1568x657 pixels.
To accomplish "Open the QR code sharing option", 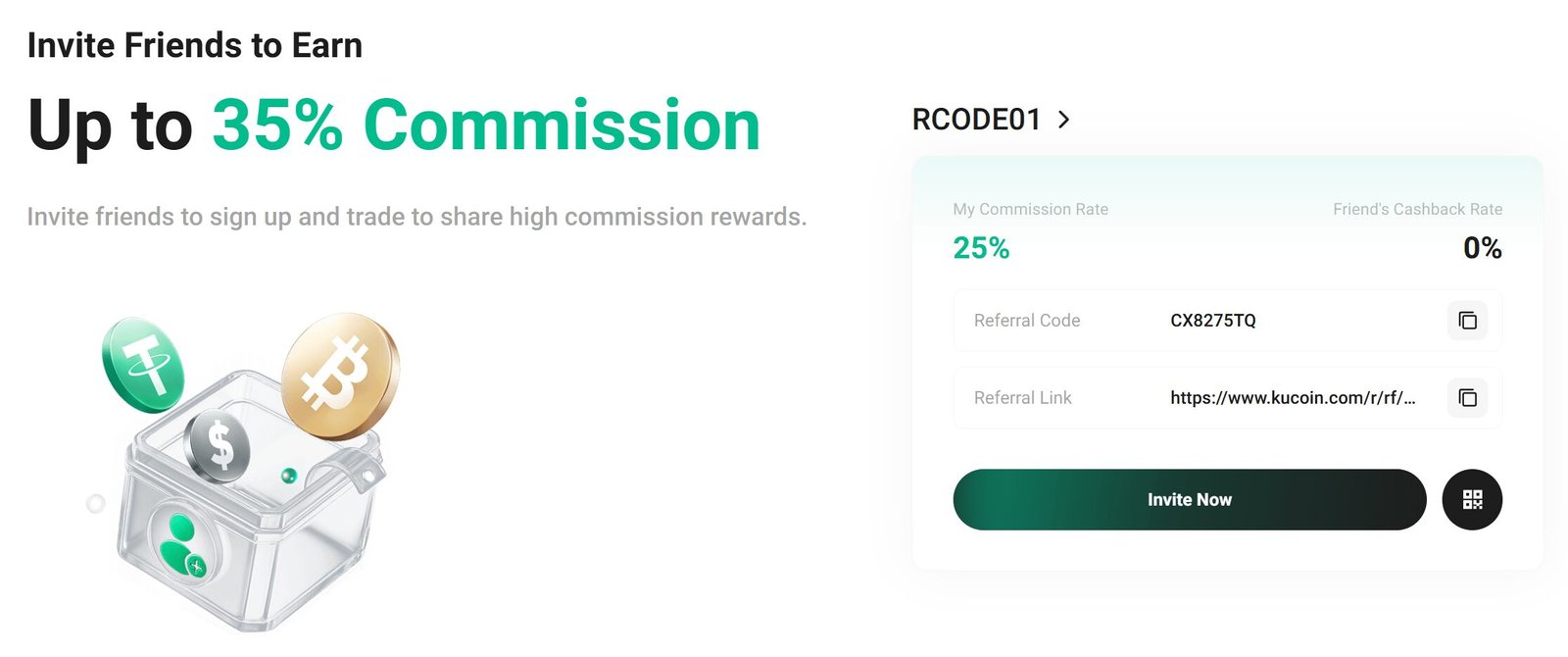I will 1471,499.
